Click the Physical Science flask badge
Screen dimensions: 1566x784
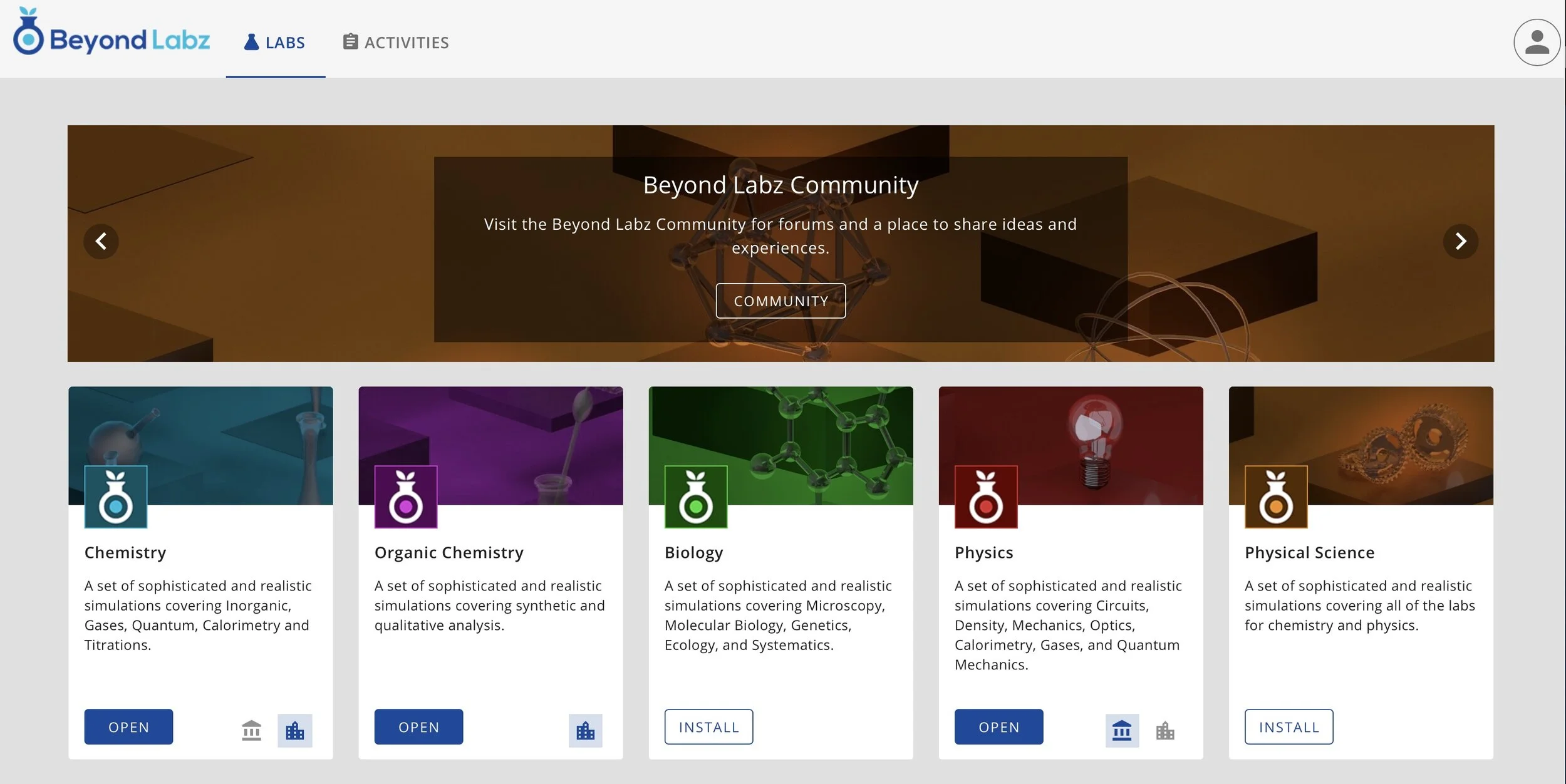coord(1275,497)
